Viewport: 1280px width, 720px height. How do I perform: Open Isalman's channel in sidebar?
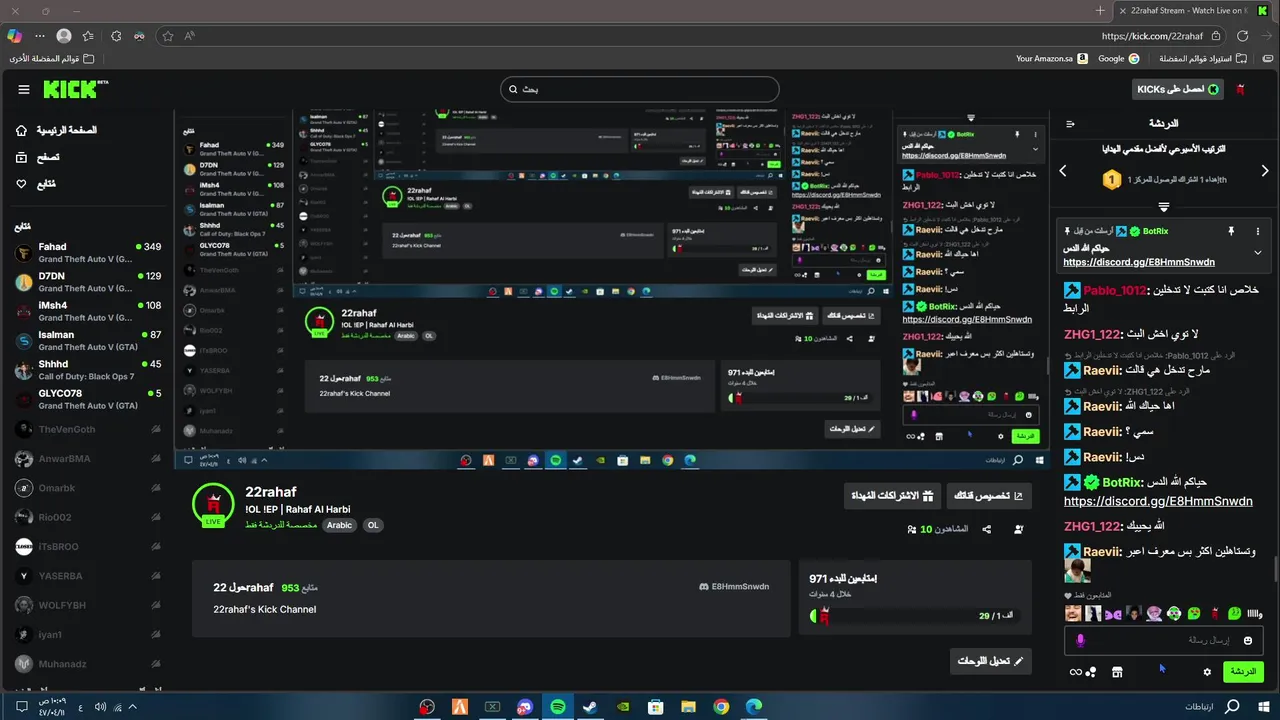click(x=88, y=341)
